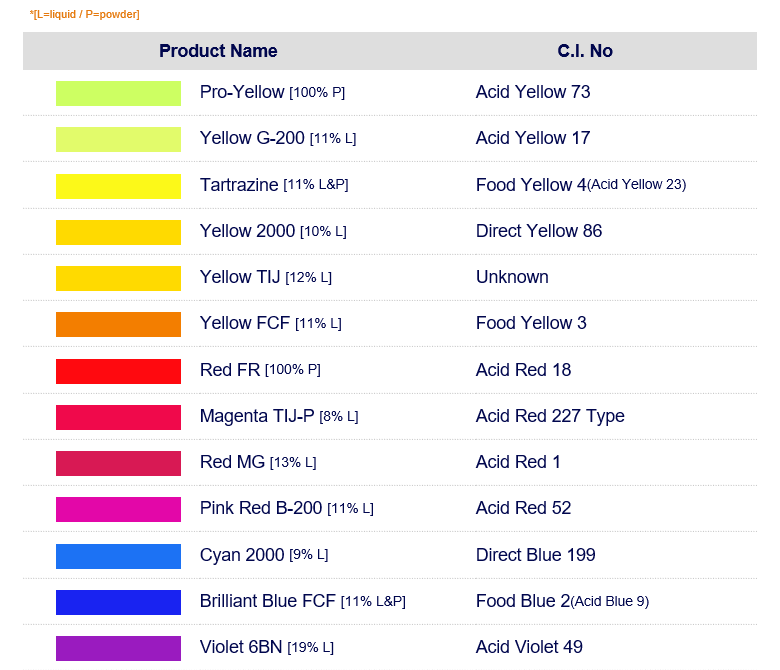
Task: Click the Brilliant Blue FCF swatch
Action: 118,602
